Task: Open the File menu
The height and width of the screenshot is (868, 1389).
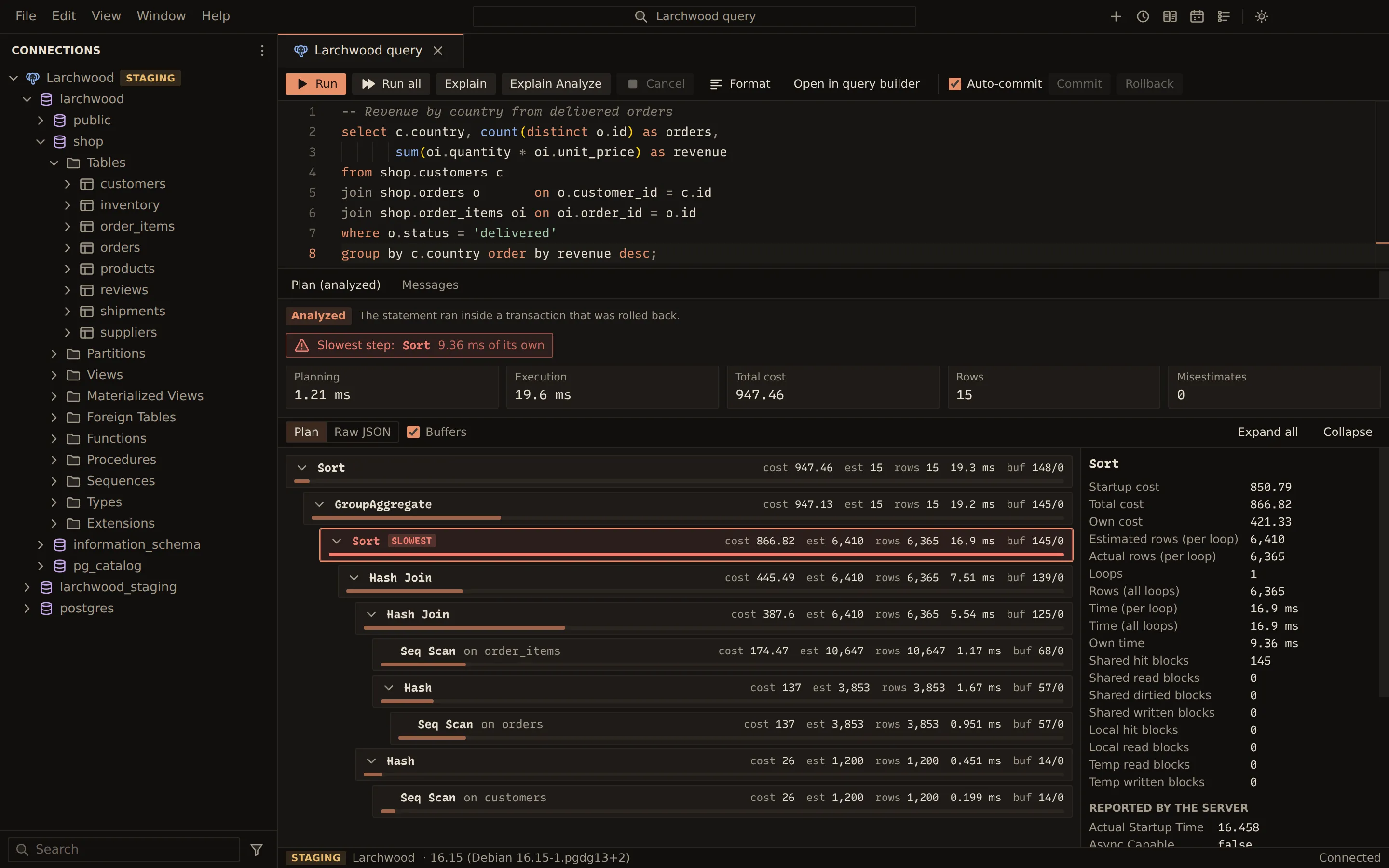Action: coord(26,16)
